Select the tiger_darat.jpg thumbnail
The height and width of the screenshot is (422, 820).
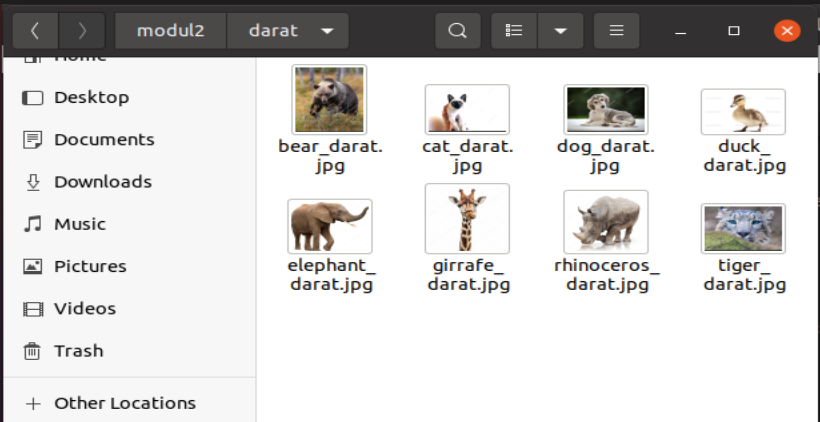point(743,229)
